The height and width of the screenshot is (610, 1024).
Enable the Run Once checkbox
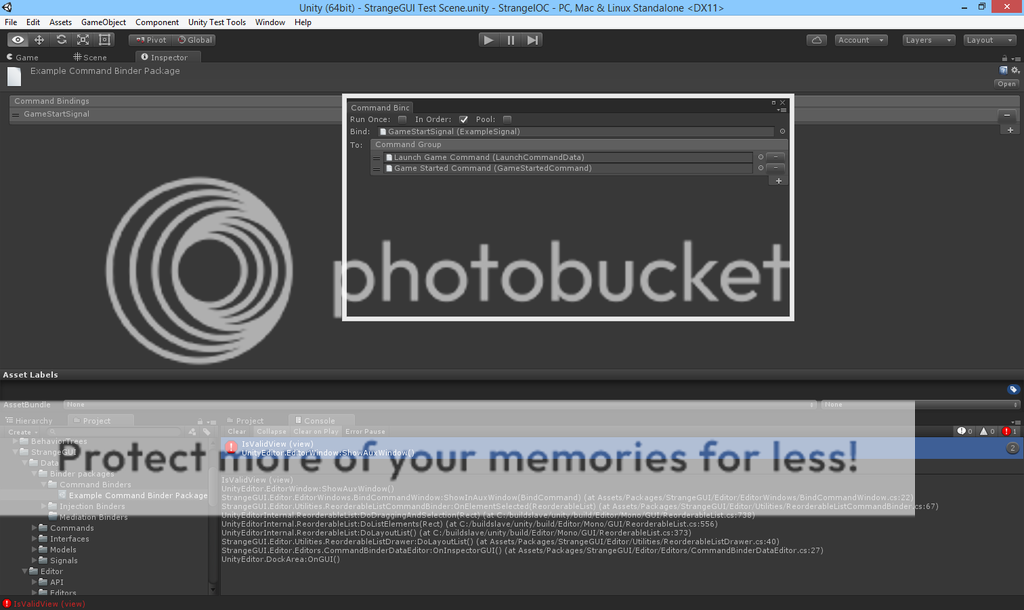pos(401,119)
